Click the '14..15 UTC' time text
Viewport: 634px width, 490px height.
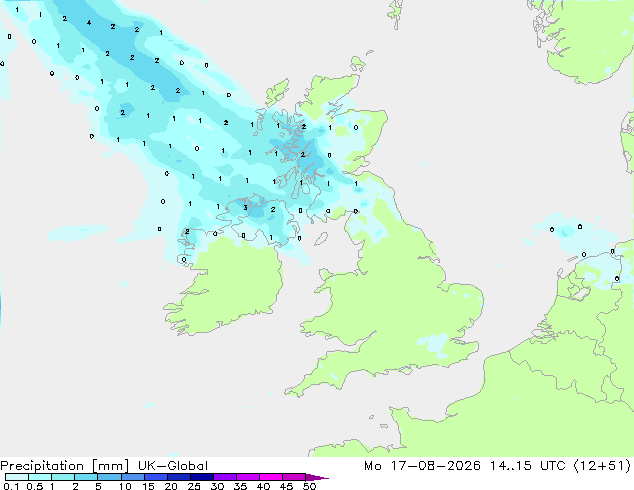click(x=528, y=466)
